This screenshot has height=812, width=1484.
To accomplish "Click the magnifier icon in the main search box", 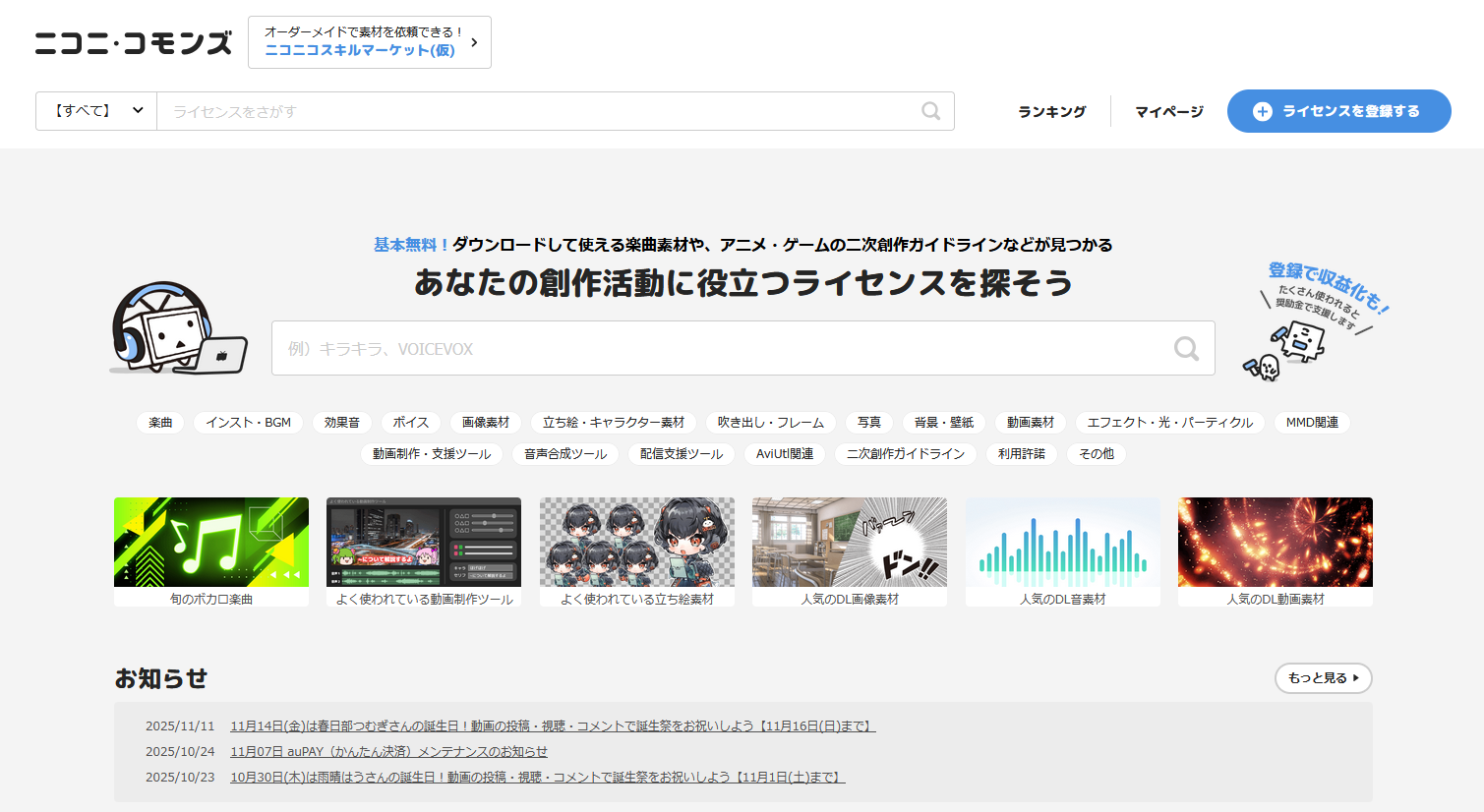I will click(x=1186, y=349).
